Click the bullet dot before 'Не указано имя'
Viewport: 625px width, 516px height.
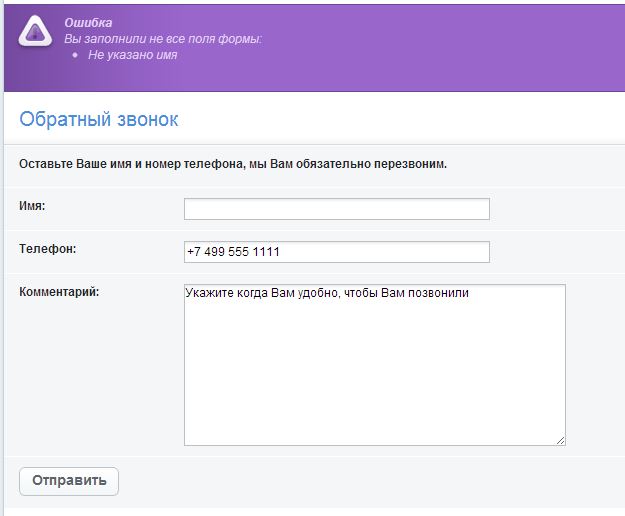coord(75,55)
